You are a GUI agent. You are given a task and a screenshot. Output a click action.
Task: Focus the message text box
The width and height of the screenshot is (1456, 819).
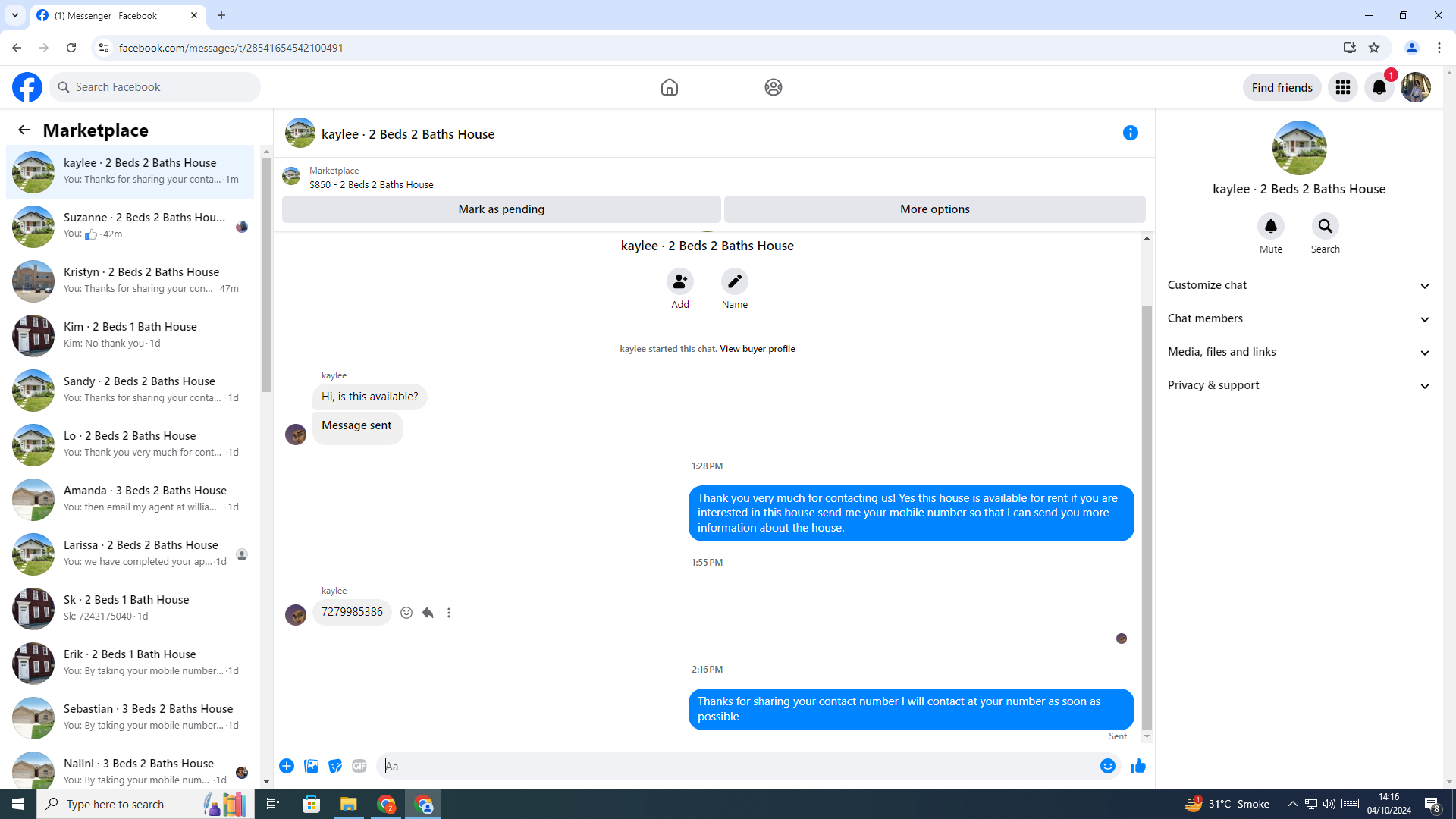(737, 766)
